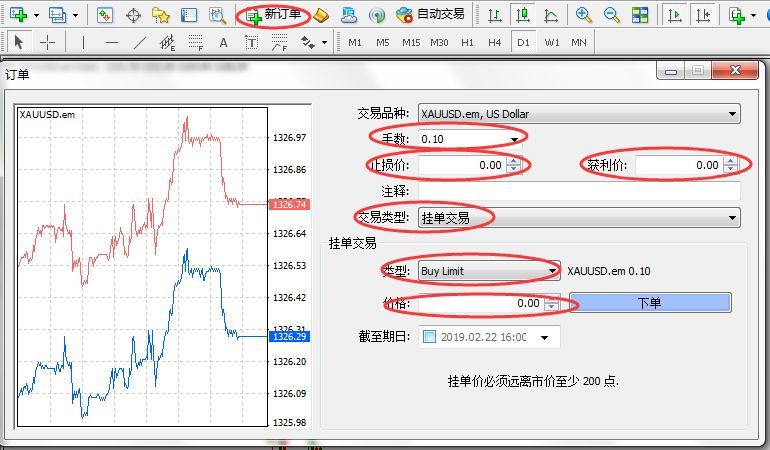This screenshot has width=770, height=450.
Task: Select the M15 timeframe
Action: (411, 43)
